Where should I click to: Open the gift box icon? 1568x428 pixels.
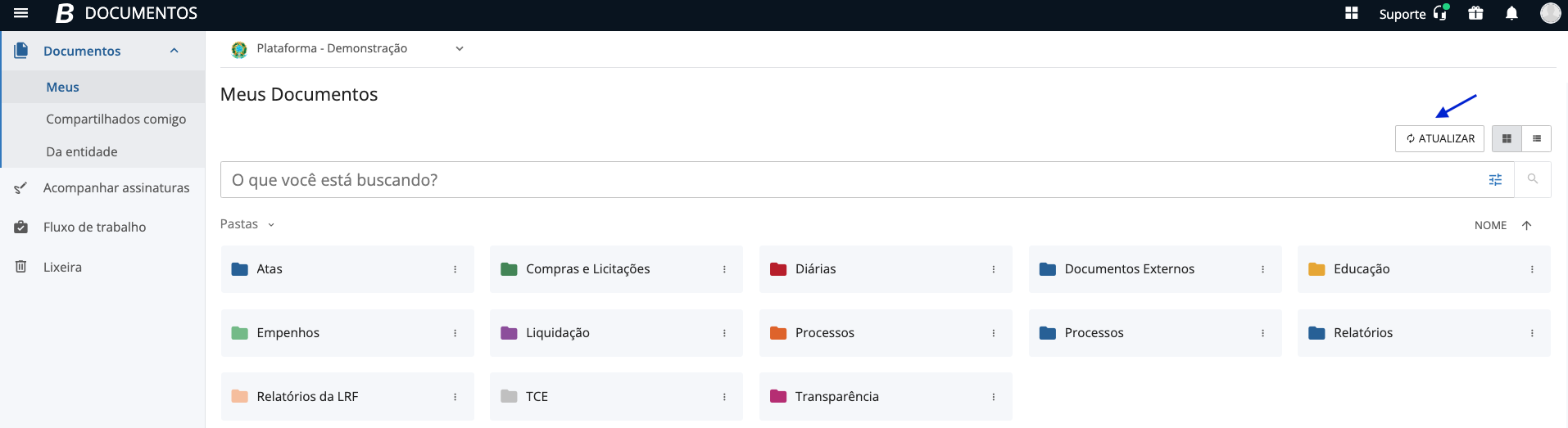[1475, 13]
